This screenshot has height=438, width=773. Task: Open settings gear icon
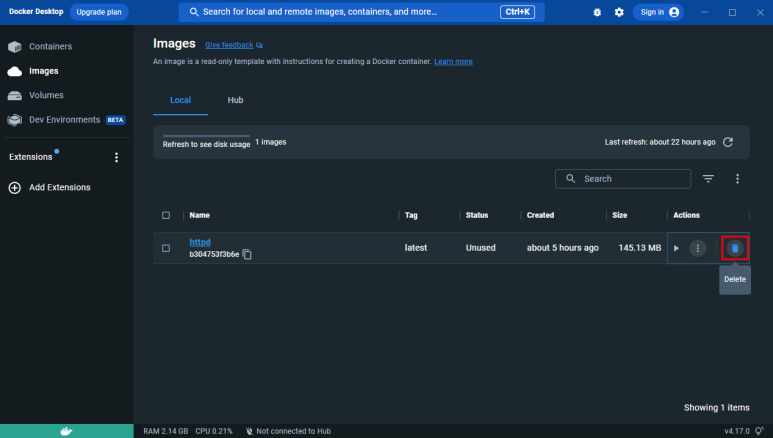pyautogui.click(x=619, y=12)
